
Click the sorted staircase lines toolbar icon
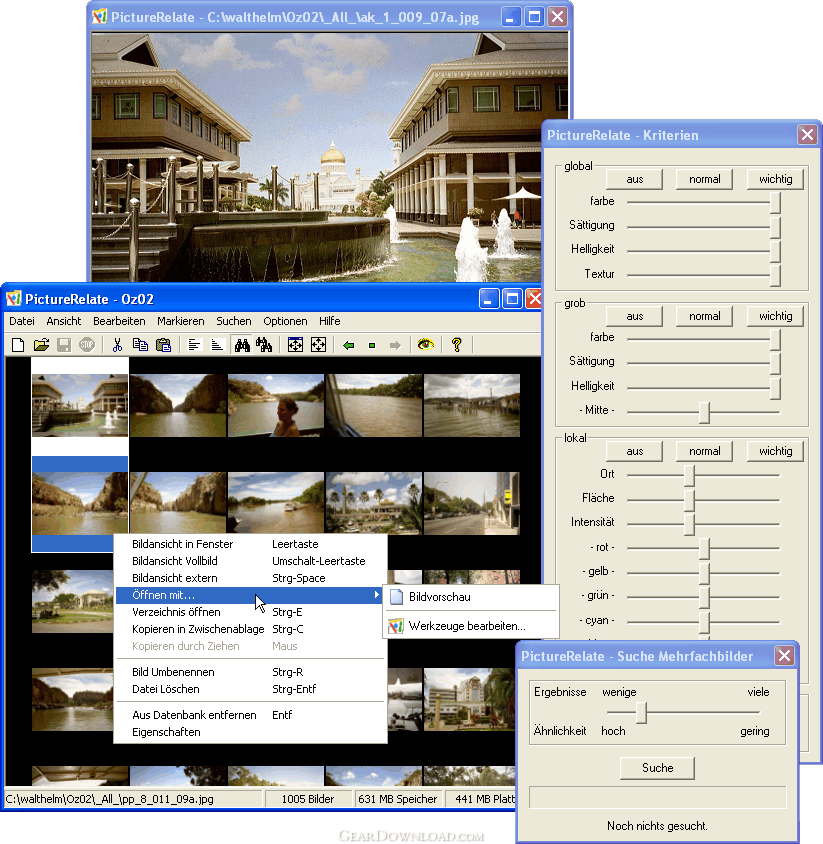click(217, 344)
